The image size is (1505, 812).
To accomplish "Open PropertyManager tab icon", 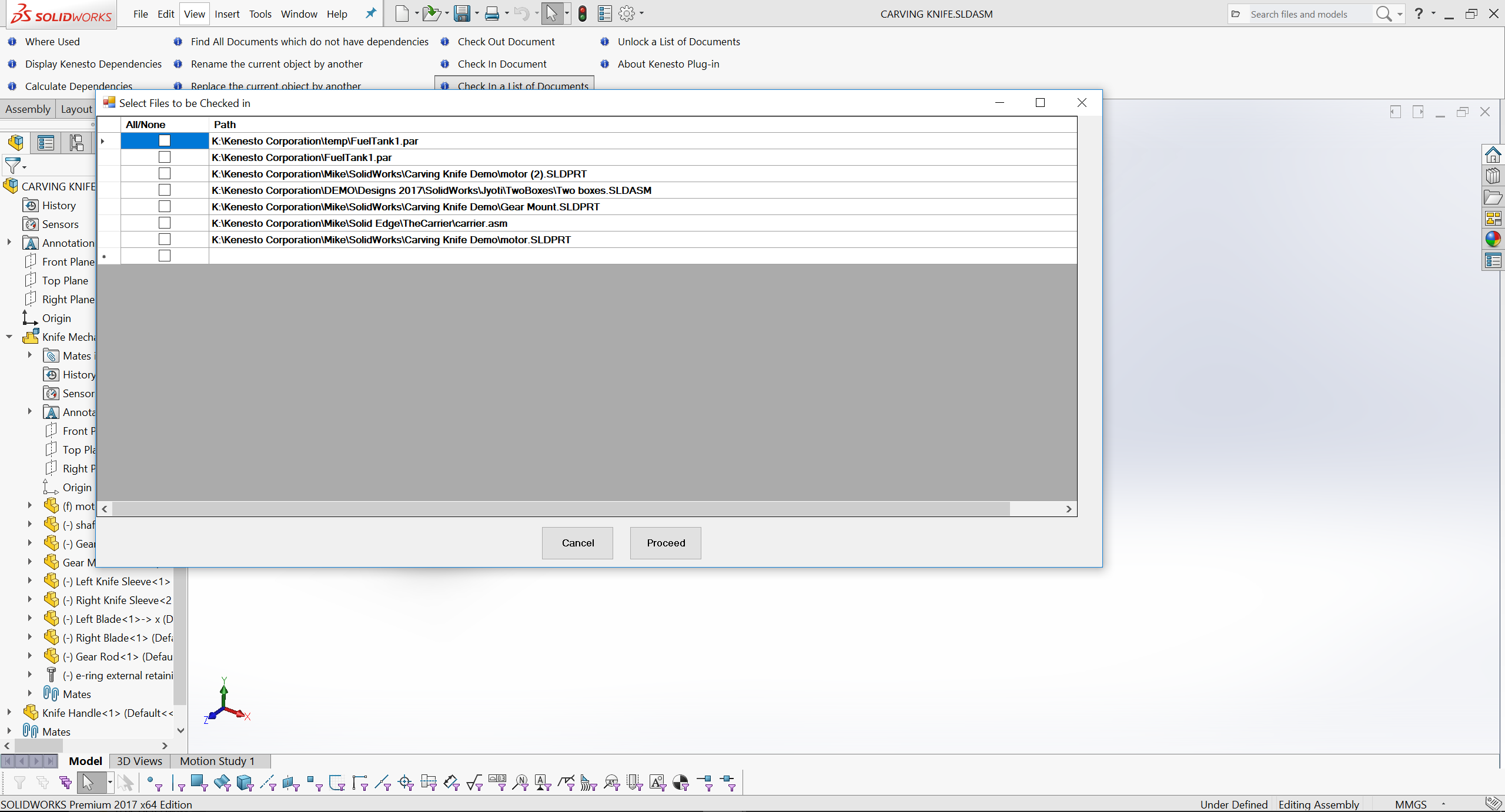I will (46, 143).
